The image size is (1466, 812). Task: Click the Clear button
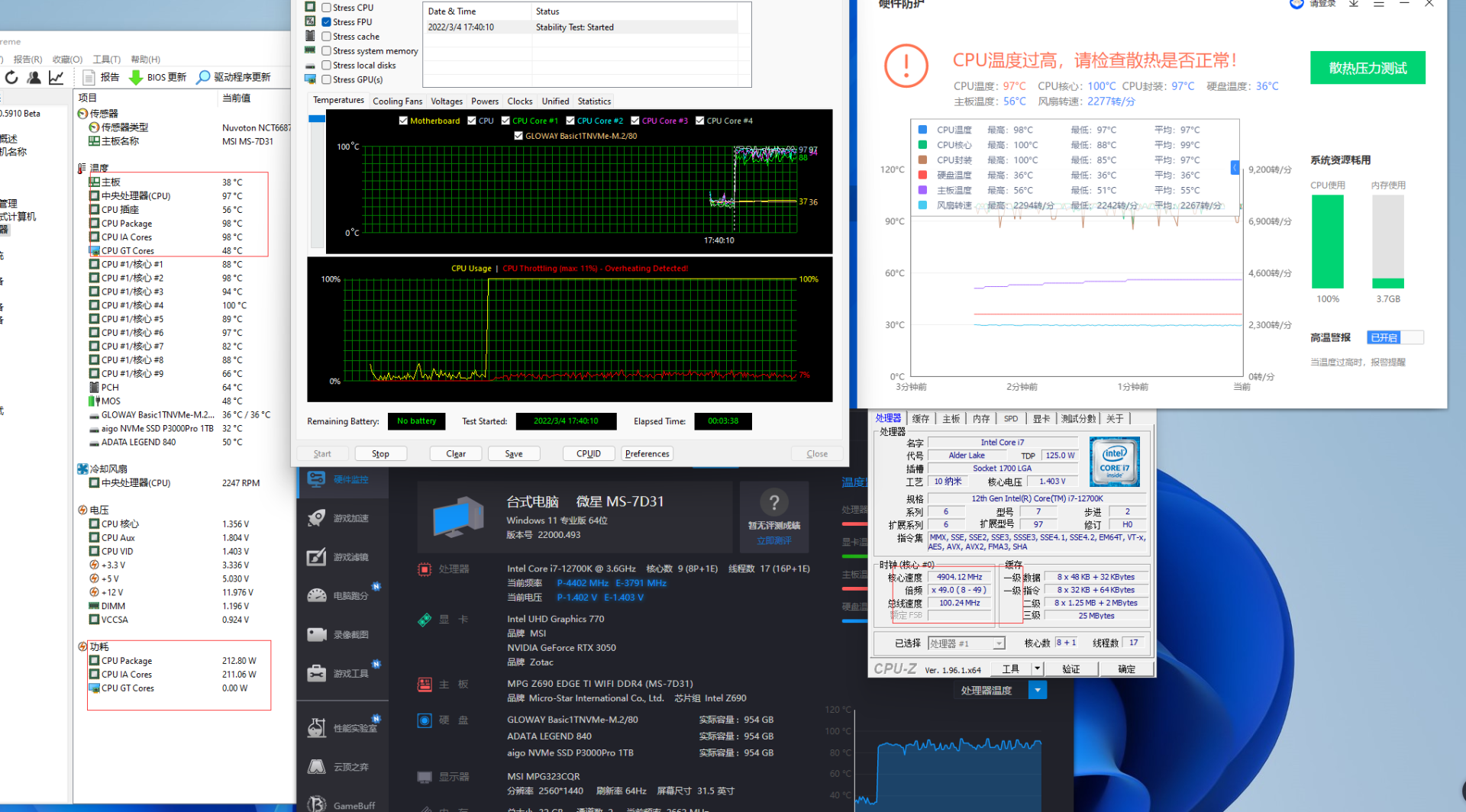pyautogui.click(x=456, y=454)
